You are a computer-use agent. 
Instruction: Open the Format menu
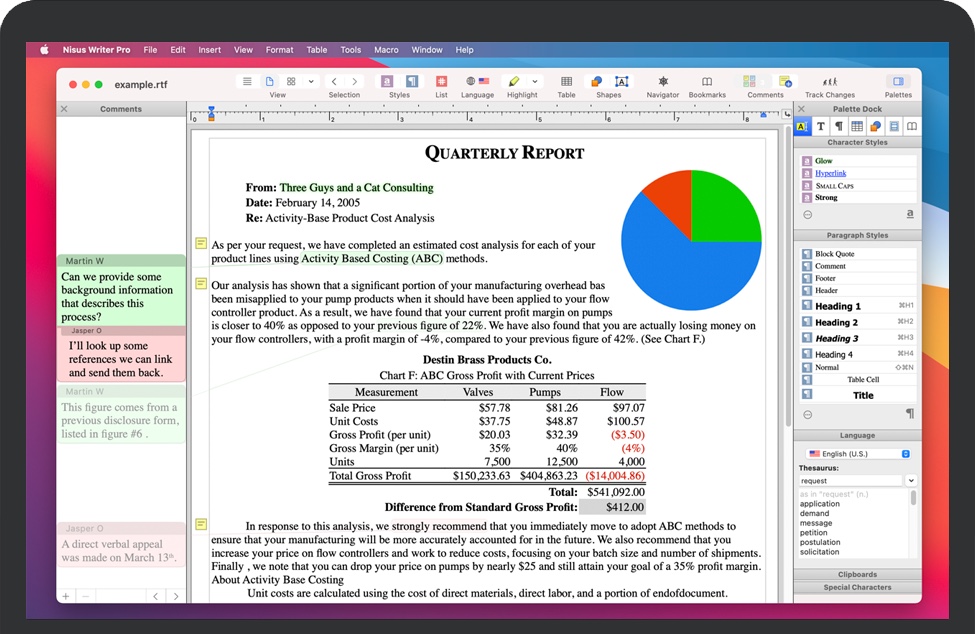coord(279,50)
